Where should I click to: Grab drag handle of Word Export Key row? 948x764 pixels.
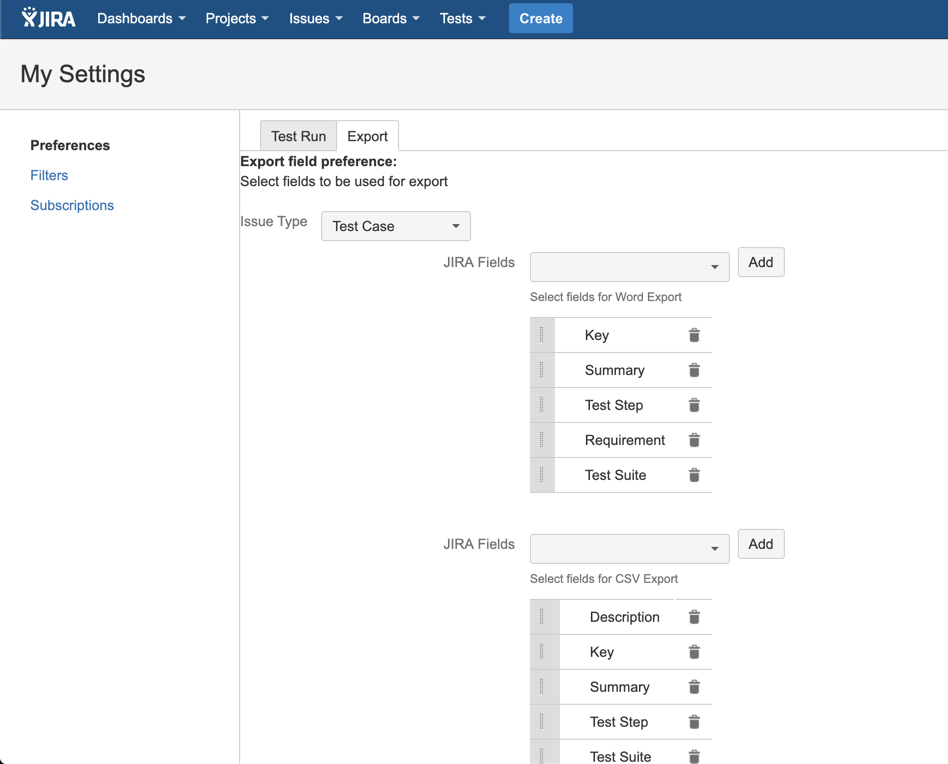(542, 335)
